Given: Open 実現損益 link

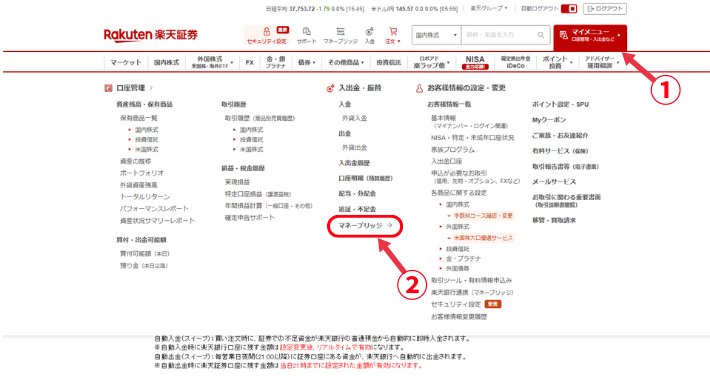Looking at the screenshot, I should coord(237,182).
